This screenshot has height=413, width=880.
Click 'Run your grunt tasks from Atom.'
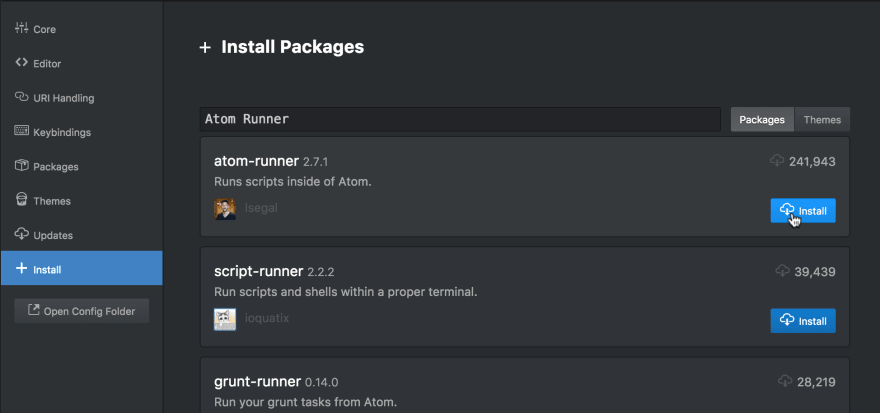(306, 402)
